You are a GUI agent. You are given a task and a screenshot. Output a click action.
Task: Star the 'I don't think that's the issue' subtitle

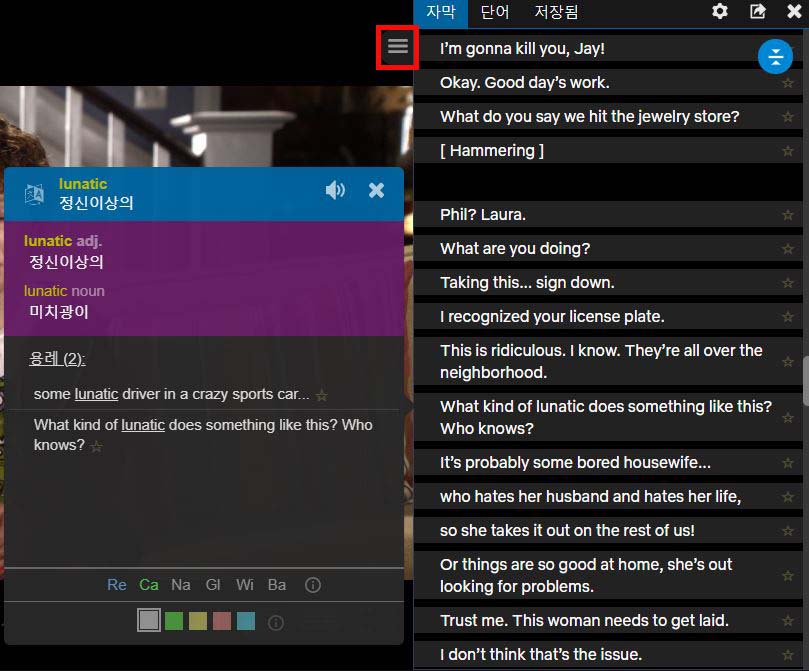click(787, 655)
